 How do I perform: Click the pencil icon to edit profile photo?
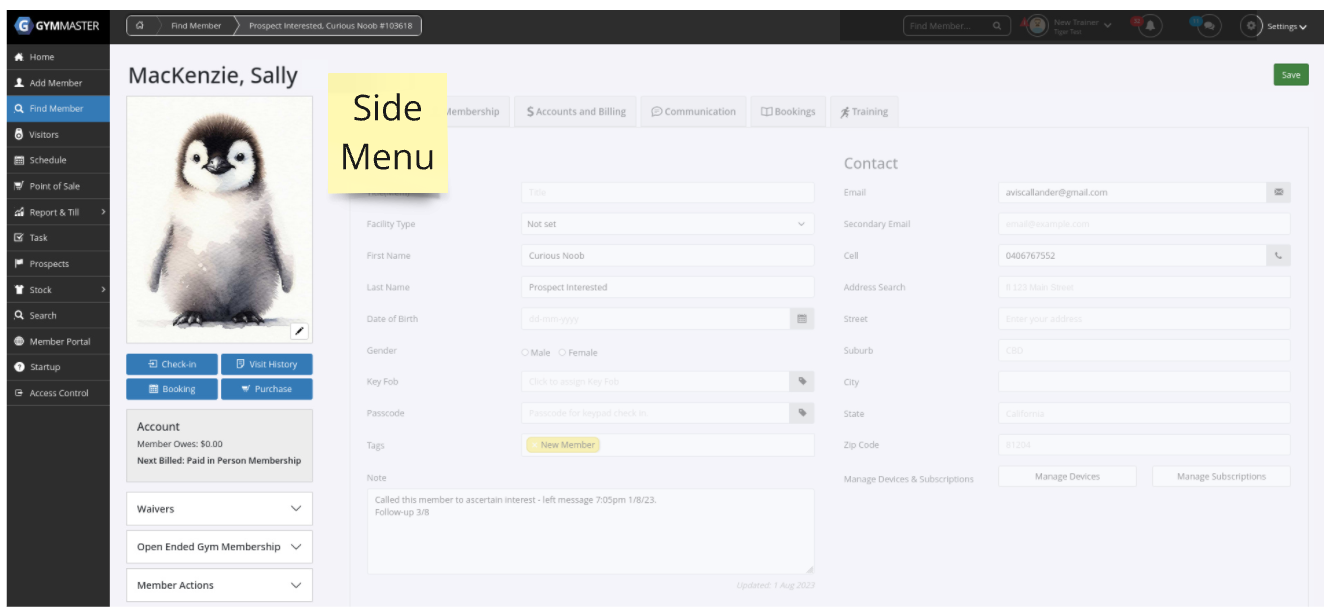[299, 331]
